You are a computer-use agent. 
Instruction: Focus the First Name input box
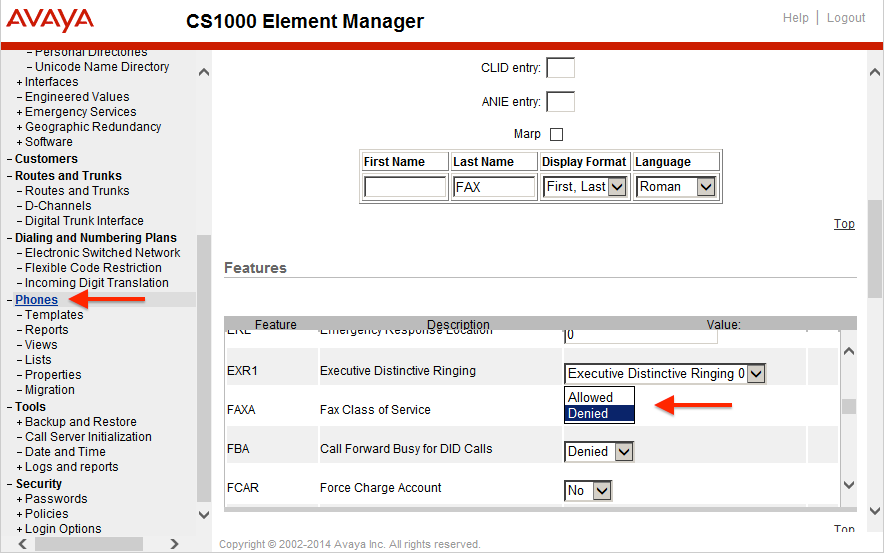[405, 187]
